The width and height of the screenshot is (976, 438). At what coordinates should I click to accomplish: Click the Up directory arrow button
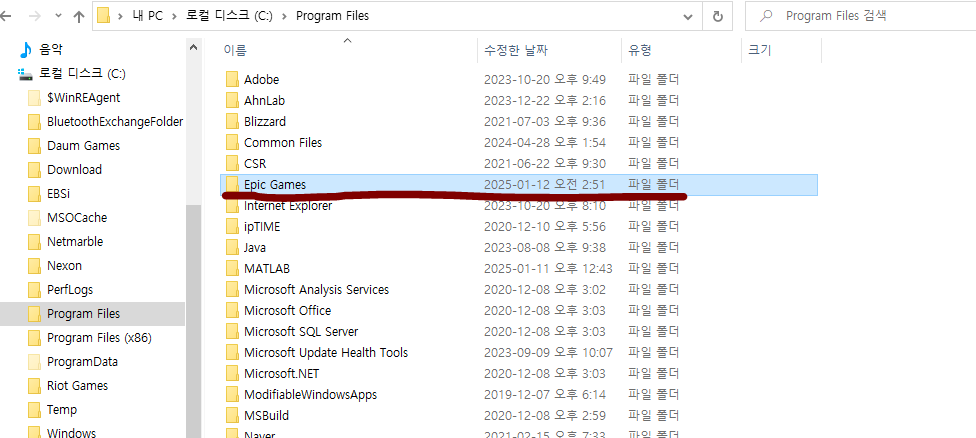click(78, 17)
